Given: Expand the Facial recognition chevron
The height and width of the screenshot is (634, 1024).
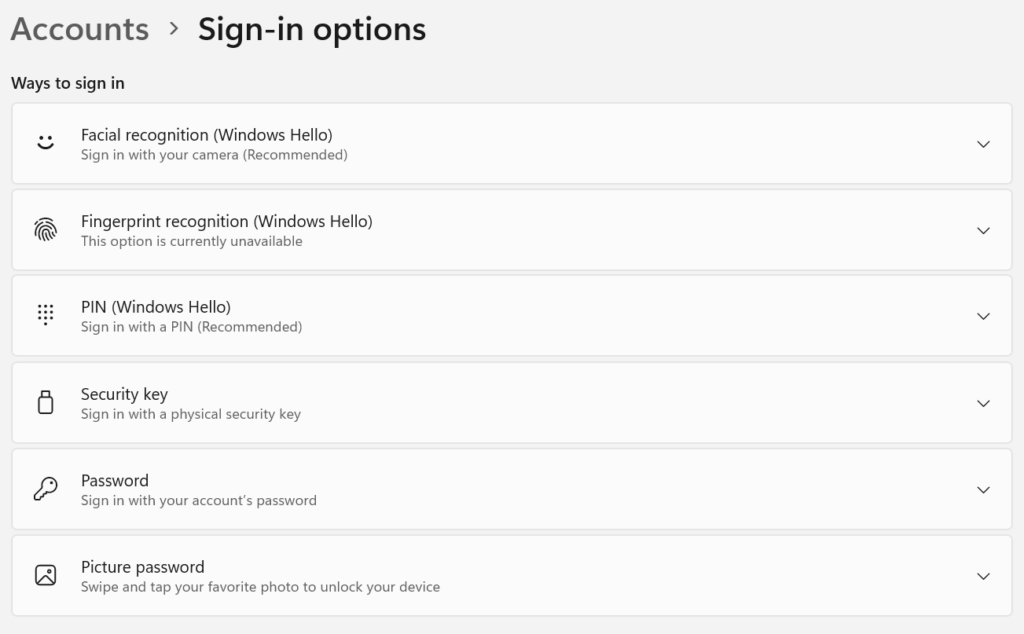Looking at the screenshot, I should (x=983, y=144).
